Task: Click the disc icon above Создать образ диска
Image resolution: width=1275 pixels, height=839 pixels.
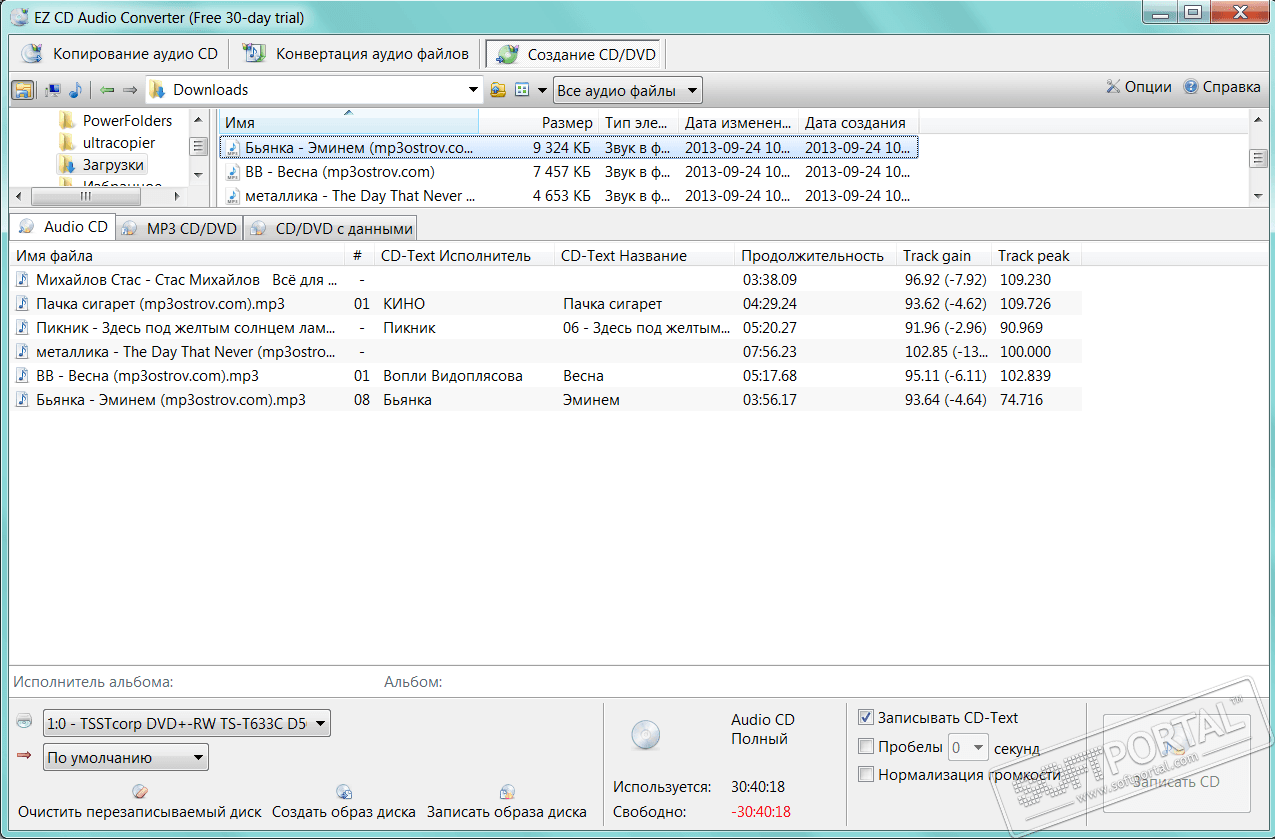Action: coord(344,792)
